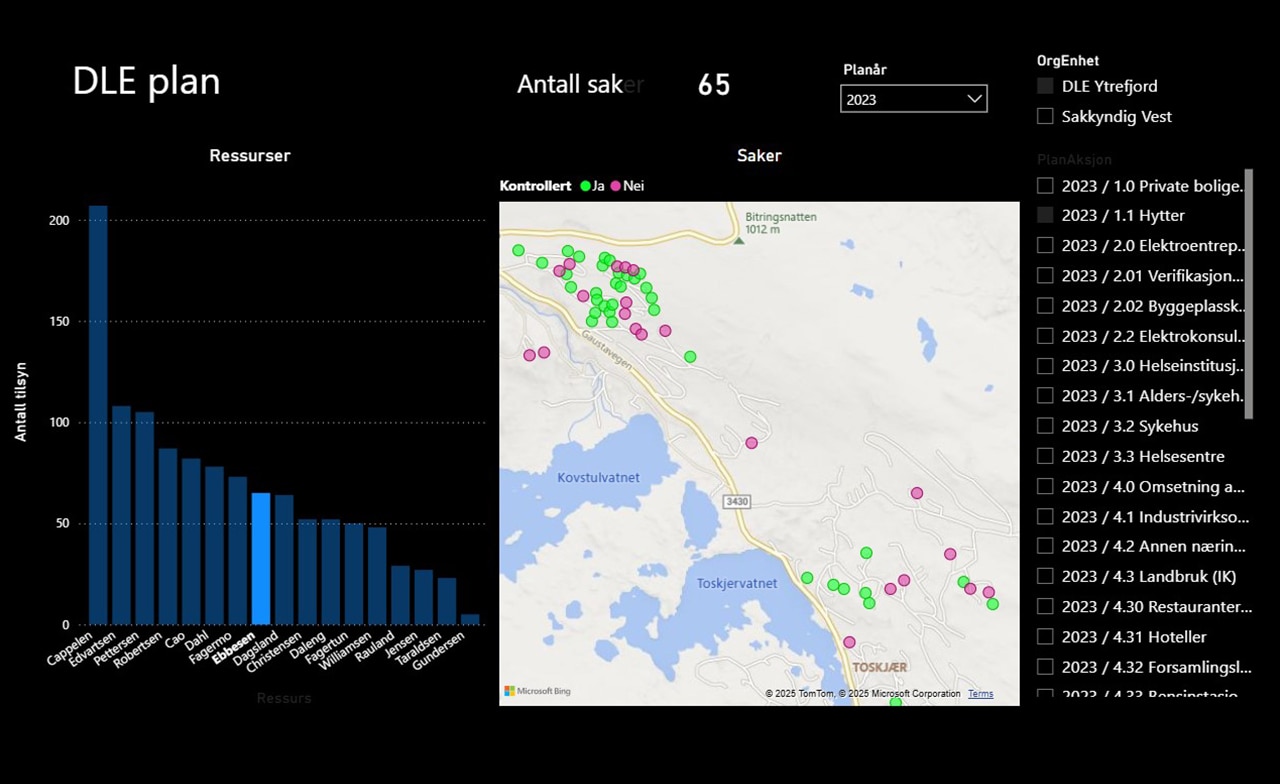Screen dimensions: 1280x784
Task: Toggle the DLE Ytrefjord checkbox
Action: pos(1045,86)
